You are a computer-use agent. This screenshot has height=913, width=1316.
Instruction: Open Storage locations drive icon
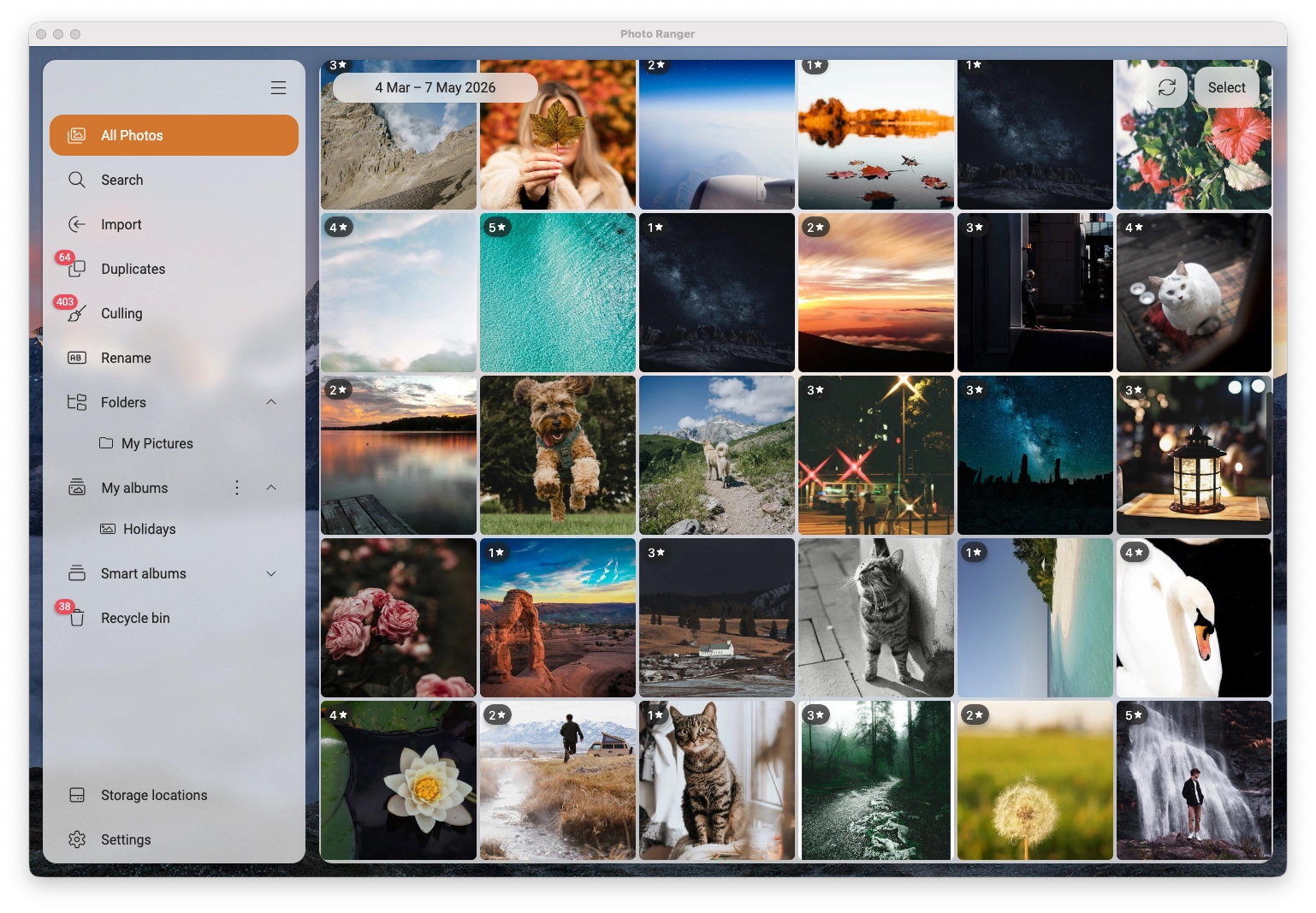pyautogui.click(x=77, y=795)
